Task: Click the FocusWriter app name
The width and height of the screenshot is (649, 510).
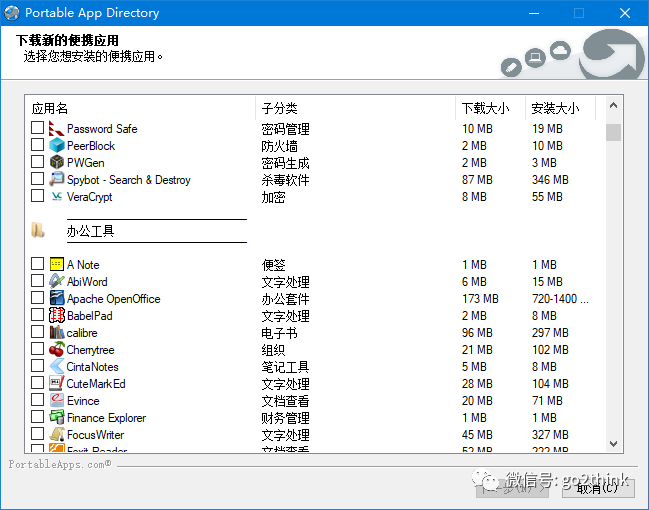Action: (95, 435)
